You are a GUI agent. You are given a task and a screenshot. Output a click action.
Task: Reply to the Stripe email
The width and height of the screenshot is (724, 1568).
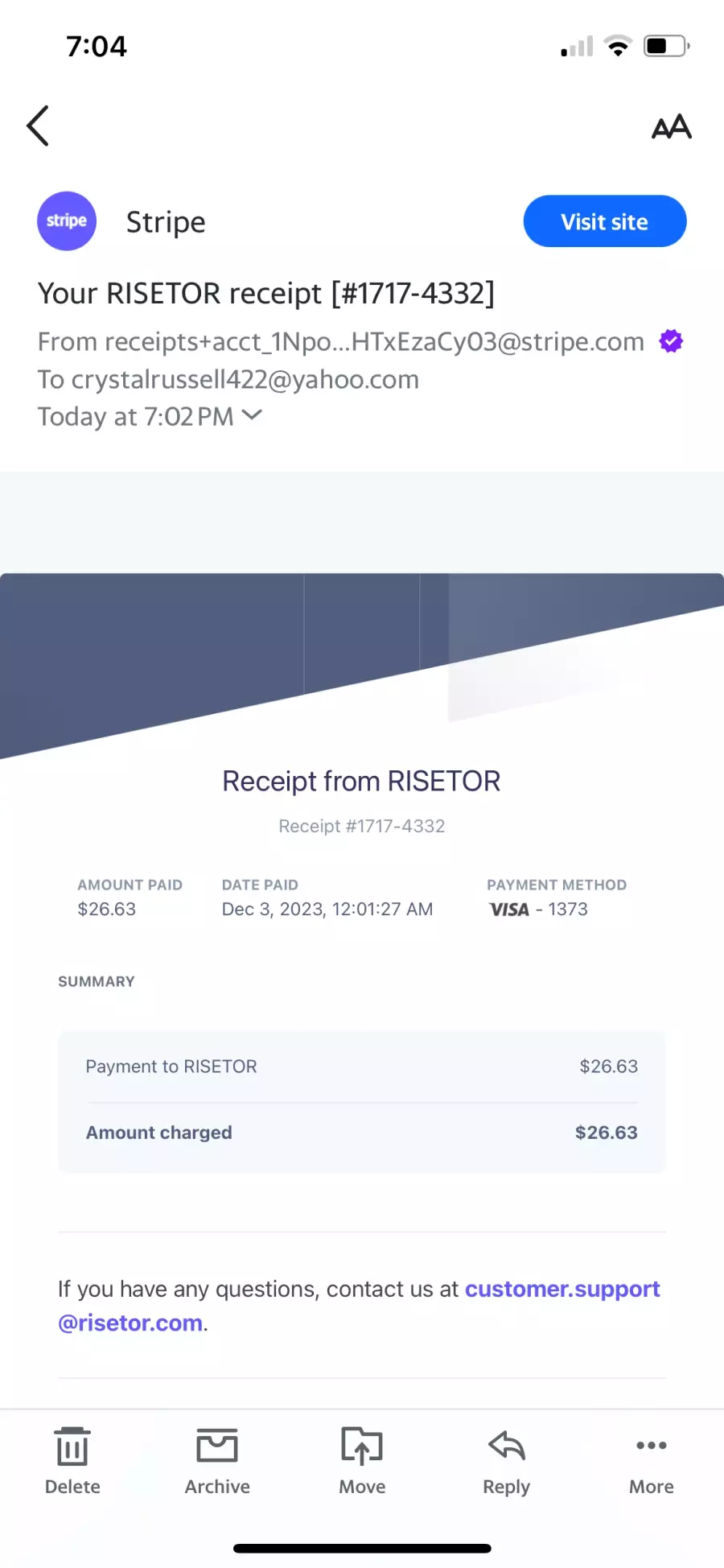(506, 1460)
